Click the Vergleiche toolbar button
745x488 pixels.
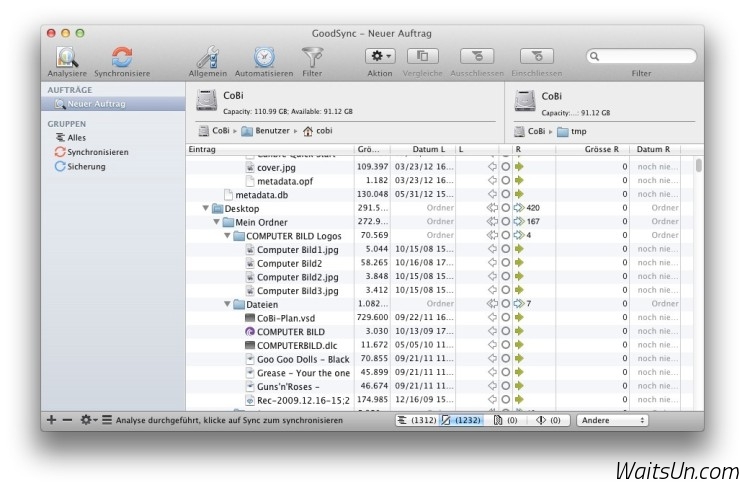pos(423,56)
